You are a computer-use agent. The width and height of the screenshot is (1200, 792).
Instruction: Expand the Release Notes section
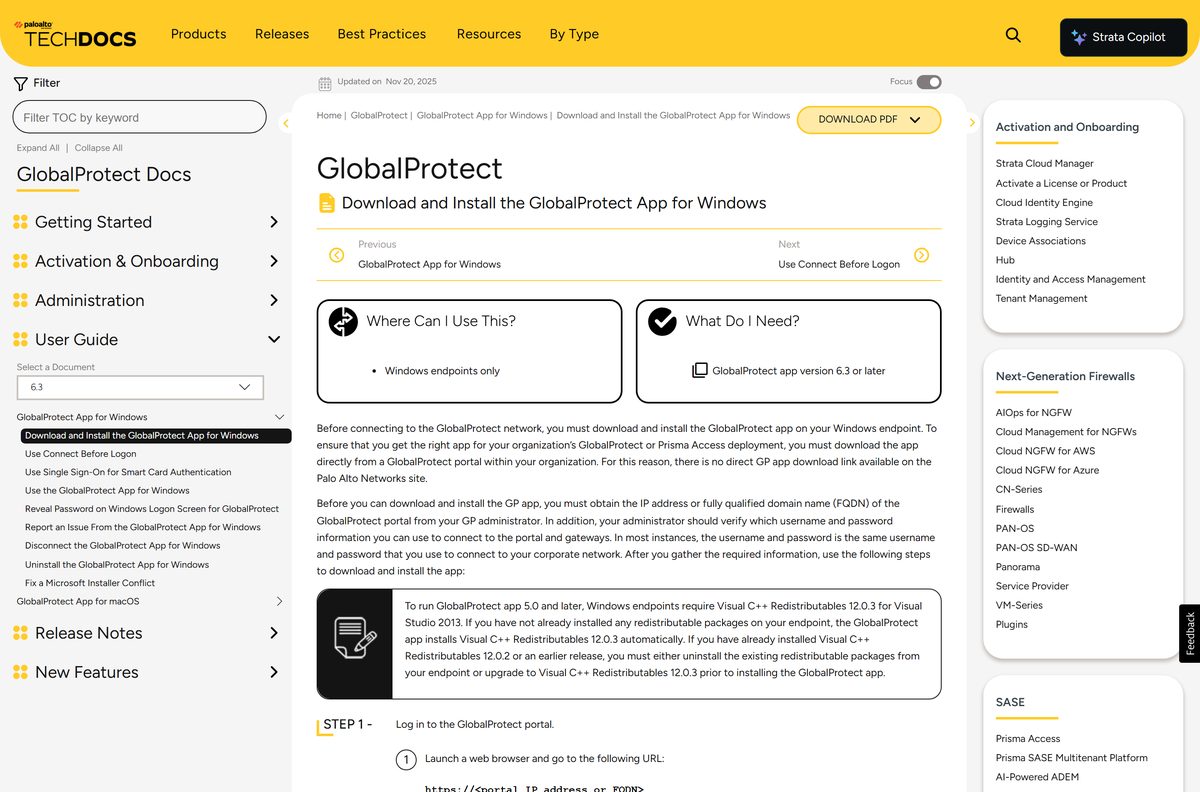pyautogui.click(x=274, y=633)
